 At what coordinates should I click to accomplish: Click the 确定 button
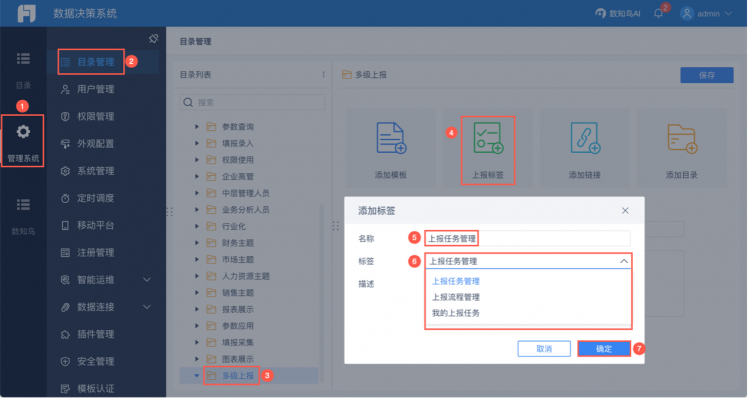tap(605, 349)
